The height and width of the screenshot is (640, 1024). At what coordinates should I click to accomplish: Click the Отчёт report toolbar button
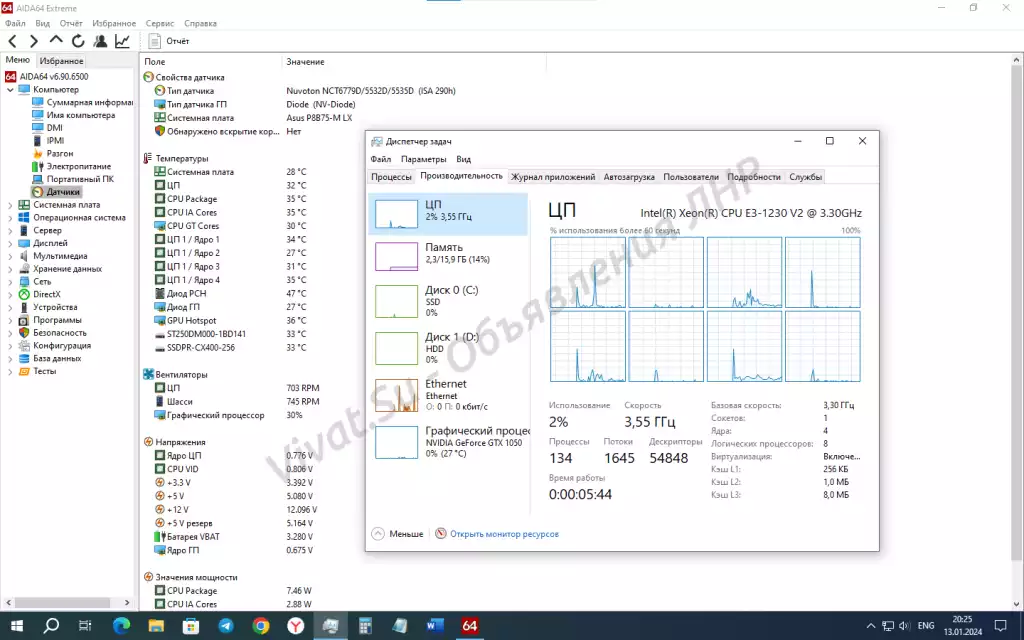pos(169,41)
